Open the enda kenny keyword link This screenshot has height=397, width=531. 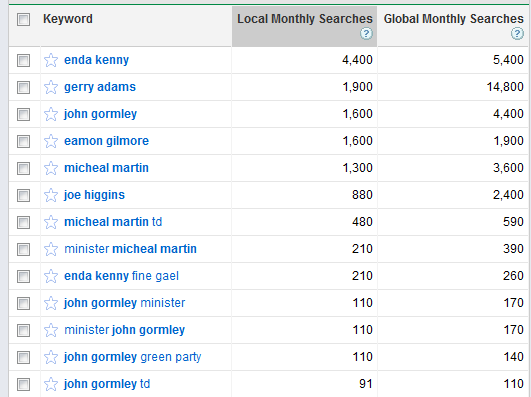(x=97, y=60)
